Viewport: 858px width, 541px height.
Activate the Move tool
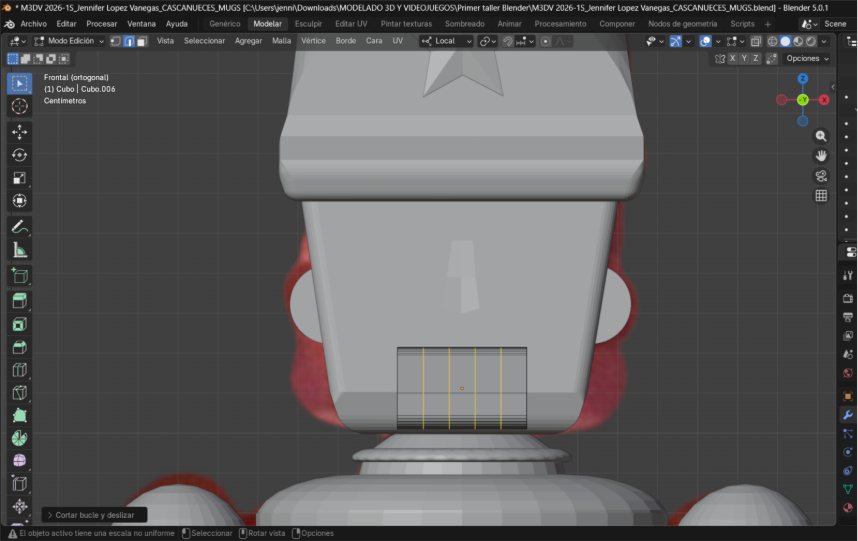(x=19, y=131)
